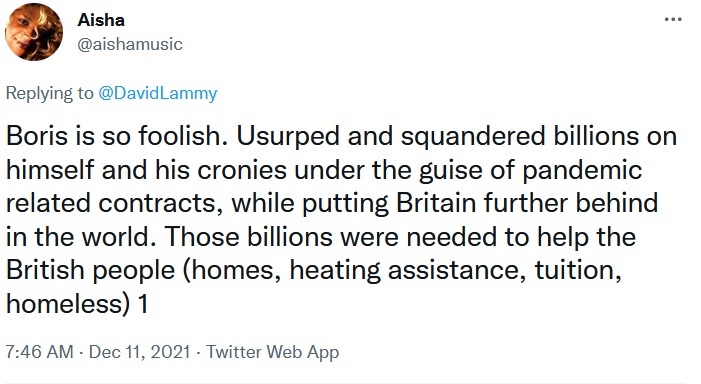Click 'Those billions' in the tweet's fourth line

(x=249, y=236)
